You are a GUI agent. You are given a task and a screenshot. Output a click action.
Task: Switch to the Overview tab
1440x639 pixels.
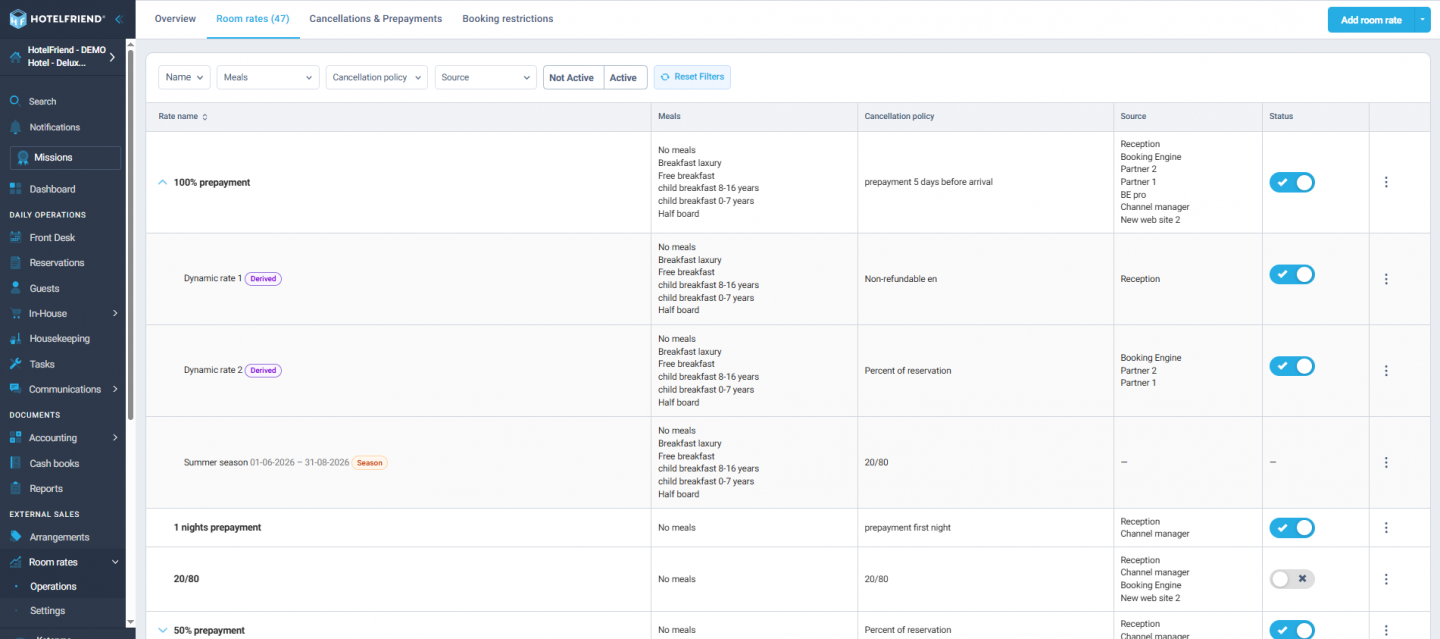pyautogui.click(x=175, y=19)
